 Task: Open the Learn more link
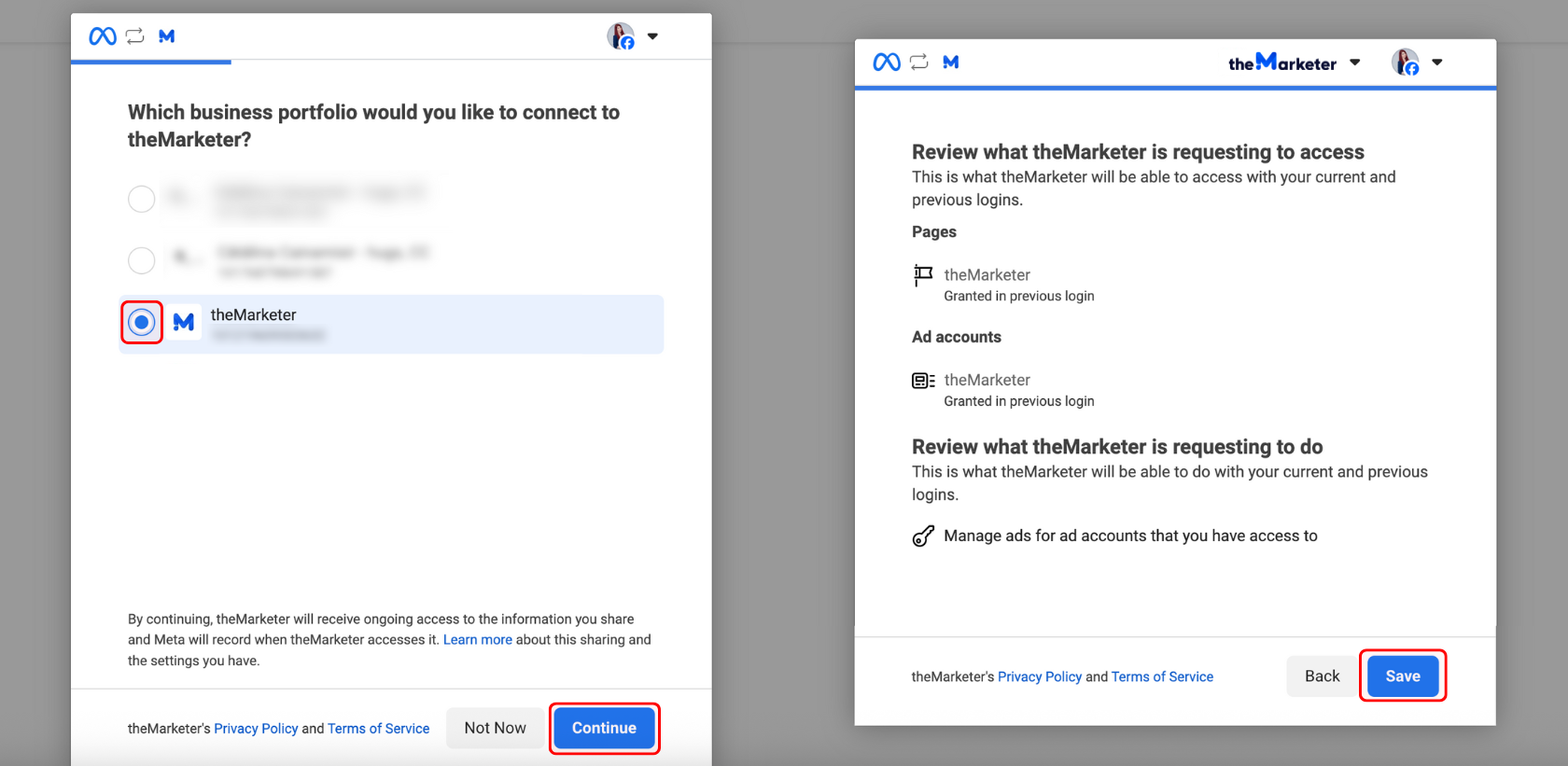(478, 640)
